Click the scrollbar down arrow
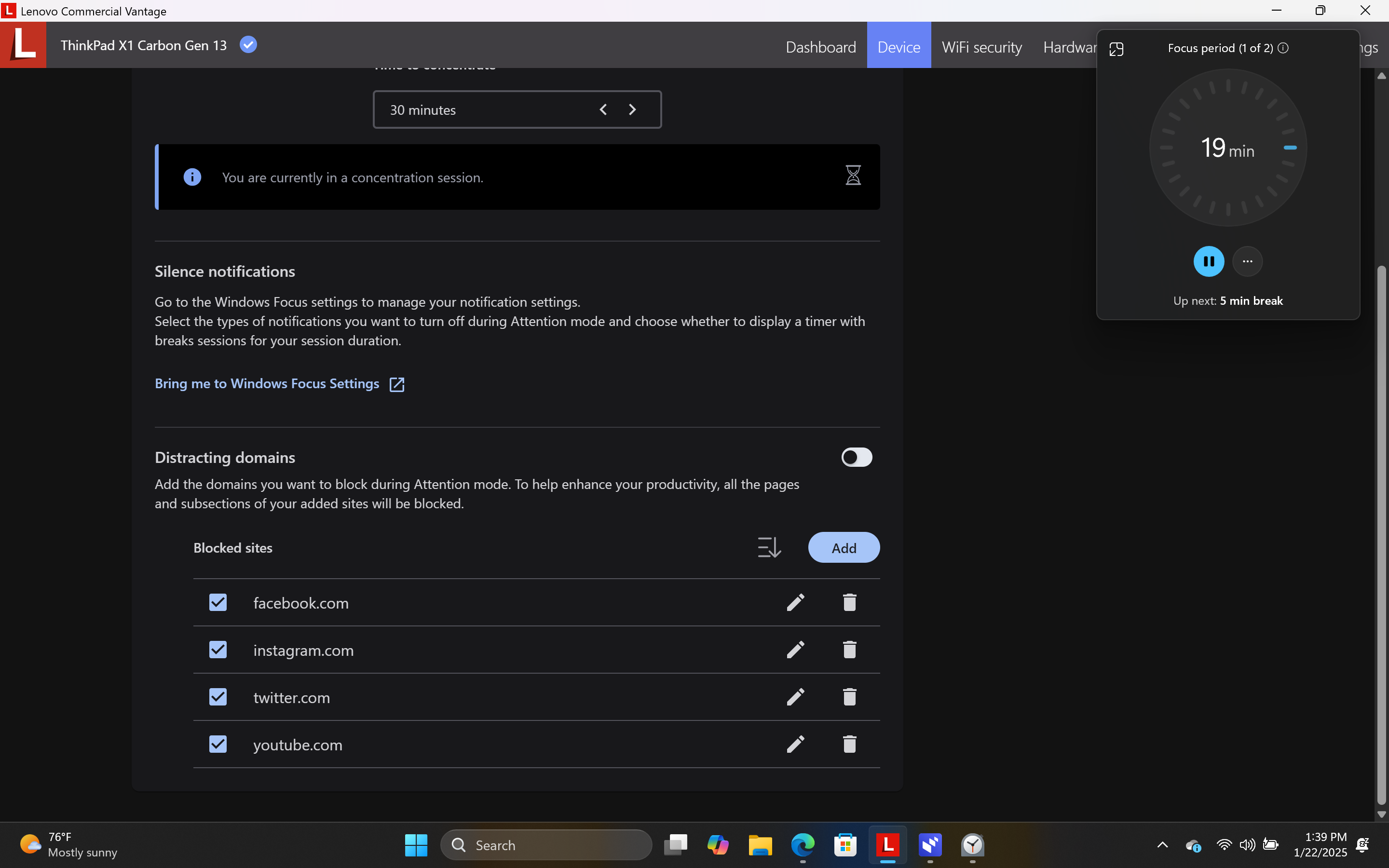1389x868 pixels. (x=1382, y=814)
